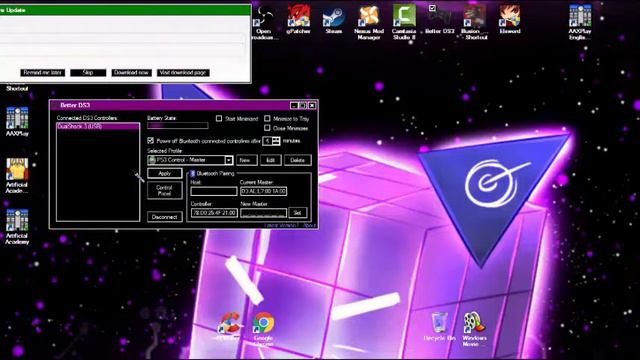The height and width of the screenshot is (360, 640).
Task: Select DualShock 3 (USB) in controllers list
Action: coord(98,127)
